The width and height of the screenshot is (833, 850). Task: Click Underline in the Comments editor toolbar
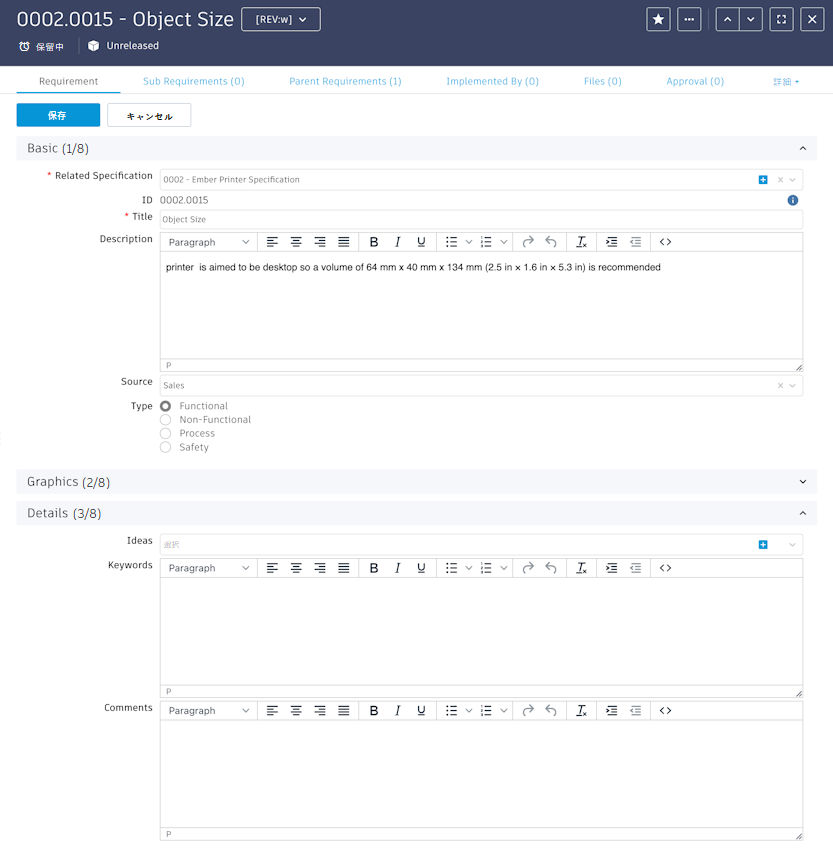(x=421, y=711)
